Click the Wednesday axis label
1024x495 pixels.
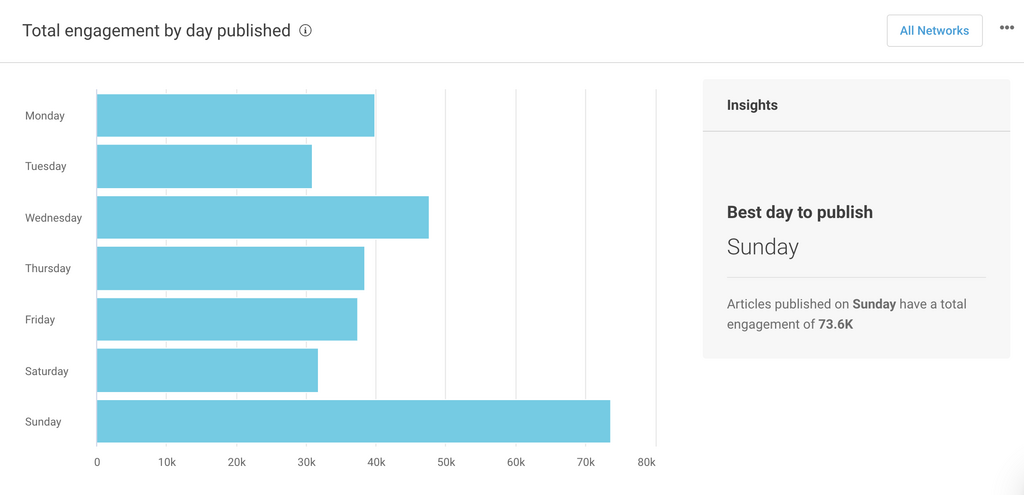tap(53, 218)
